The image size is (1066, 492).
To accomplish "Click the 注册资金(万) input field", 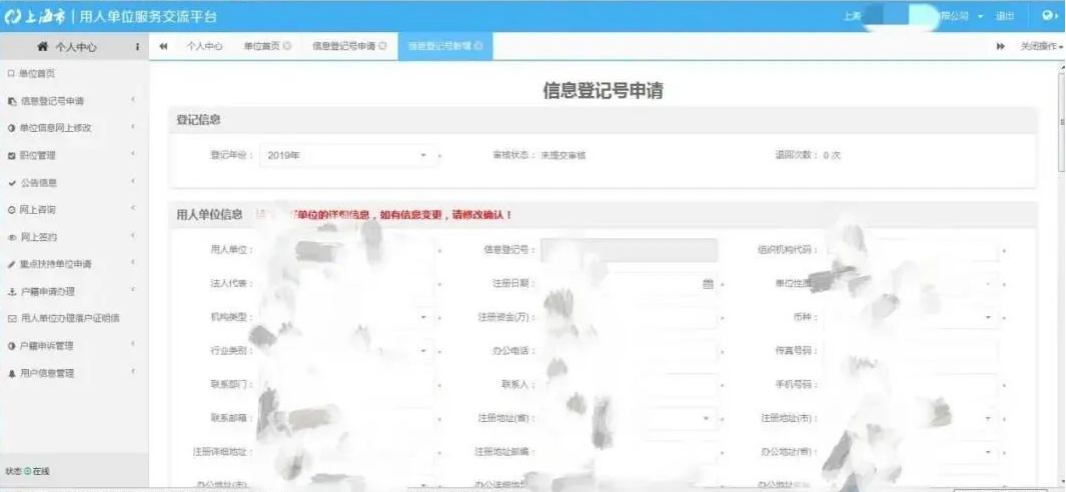I will click(629, 317).
